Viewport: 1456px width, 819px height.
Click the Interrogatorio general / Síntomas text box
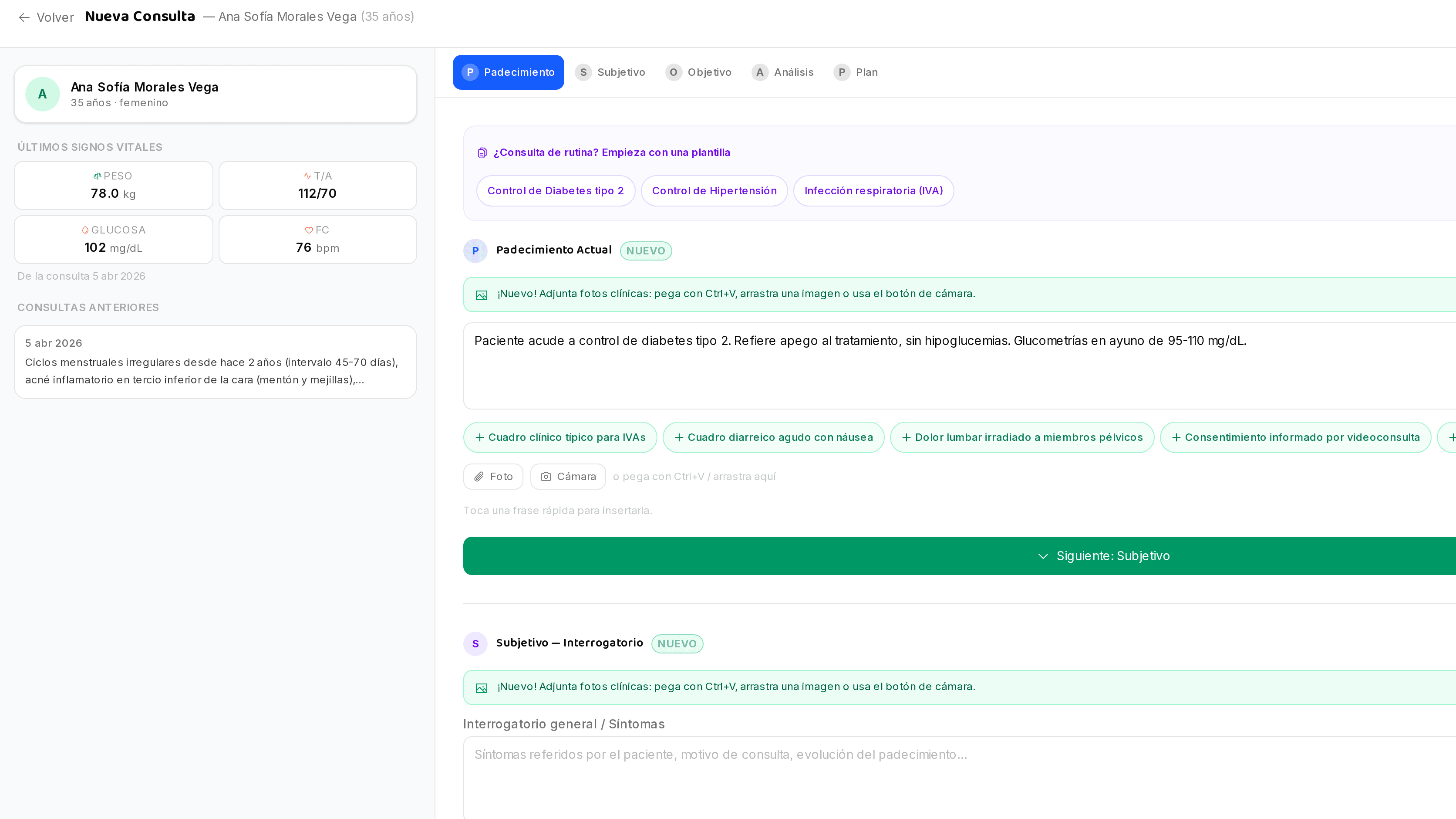tap(960, 778)
